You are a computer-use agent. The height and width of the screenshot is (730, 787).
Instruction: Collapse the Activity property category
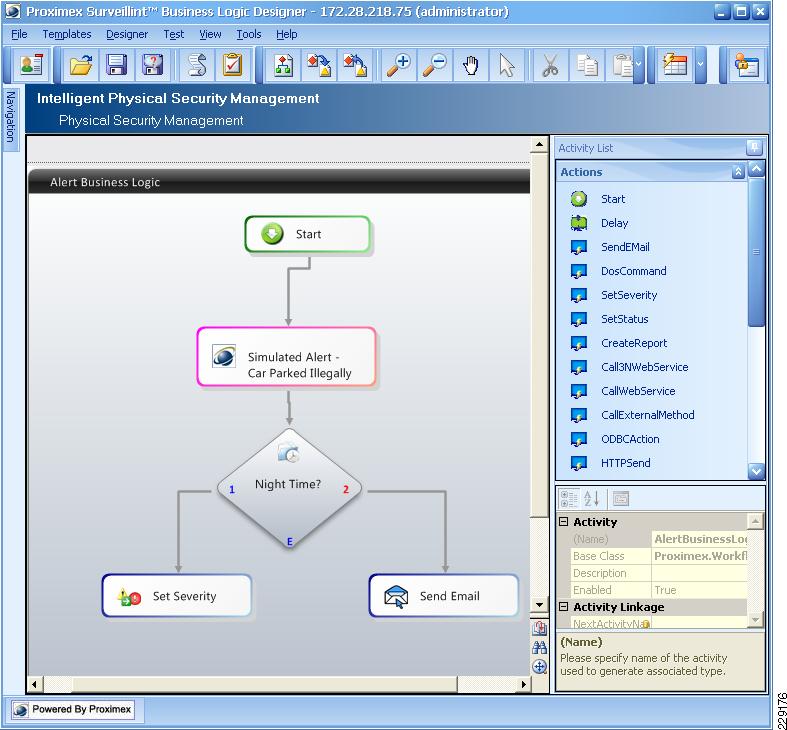click(564, 522)
